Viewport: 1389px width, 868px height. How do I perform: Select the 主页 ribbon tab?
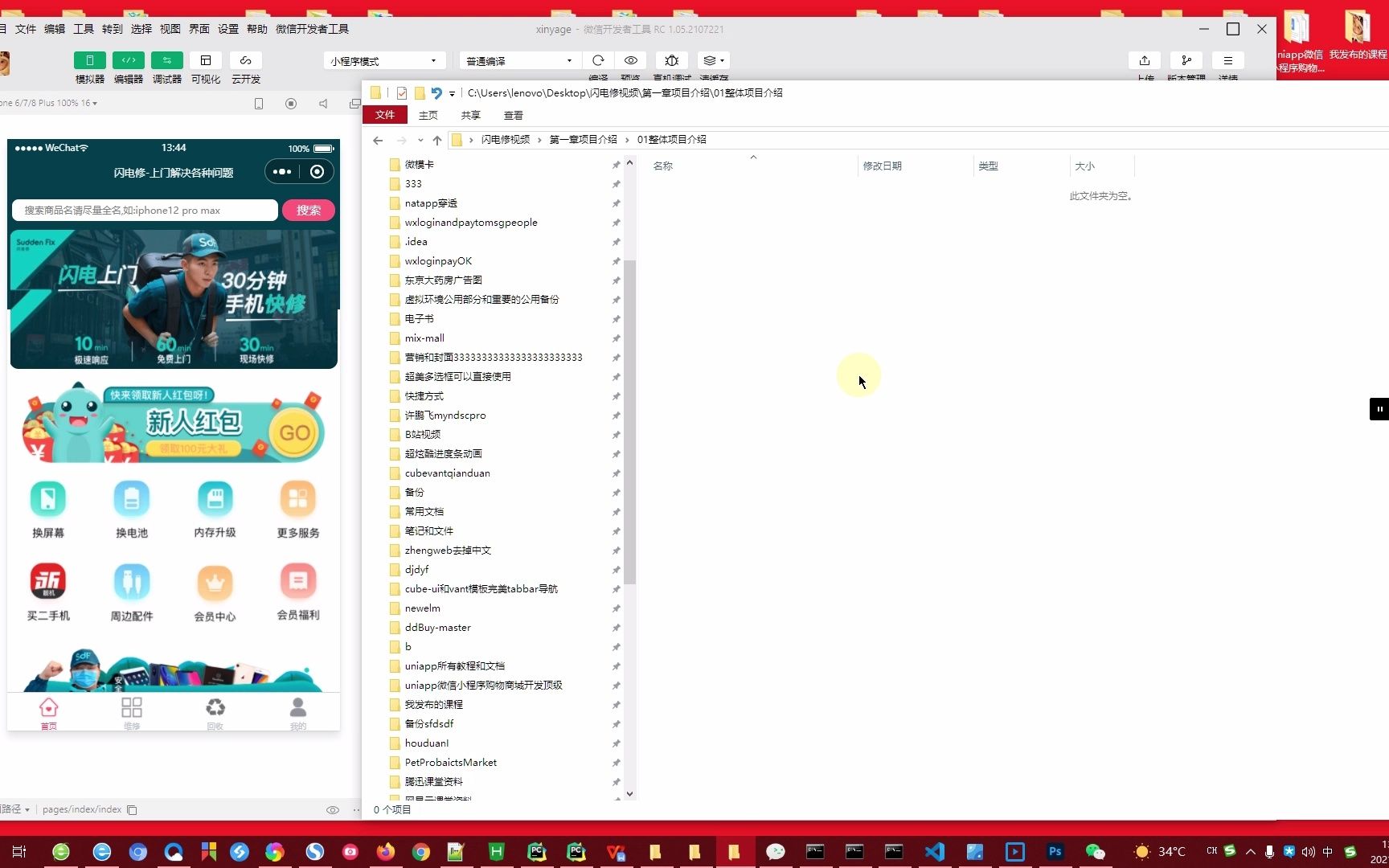pos(428,115)
